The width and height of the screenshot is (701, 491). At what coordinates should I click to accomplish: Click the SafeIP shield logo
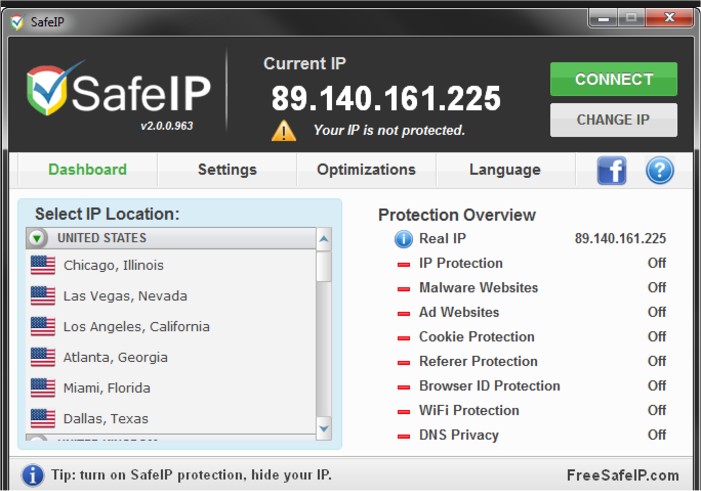(x=47, y=91)
